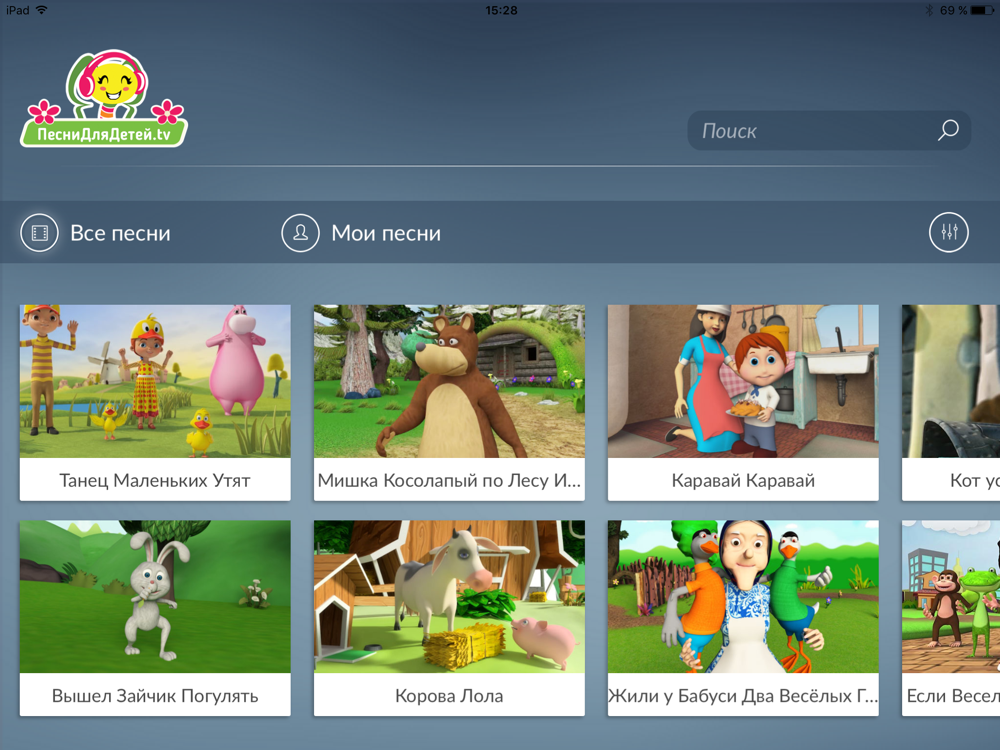Open the partially visible Кот song card
1000x750 pixels.
click(x=951, y=402)
